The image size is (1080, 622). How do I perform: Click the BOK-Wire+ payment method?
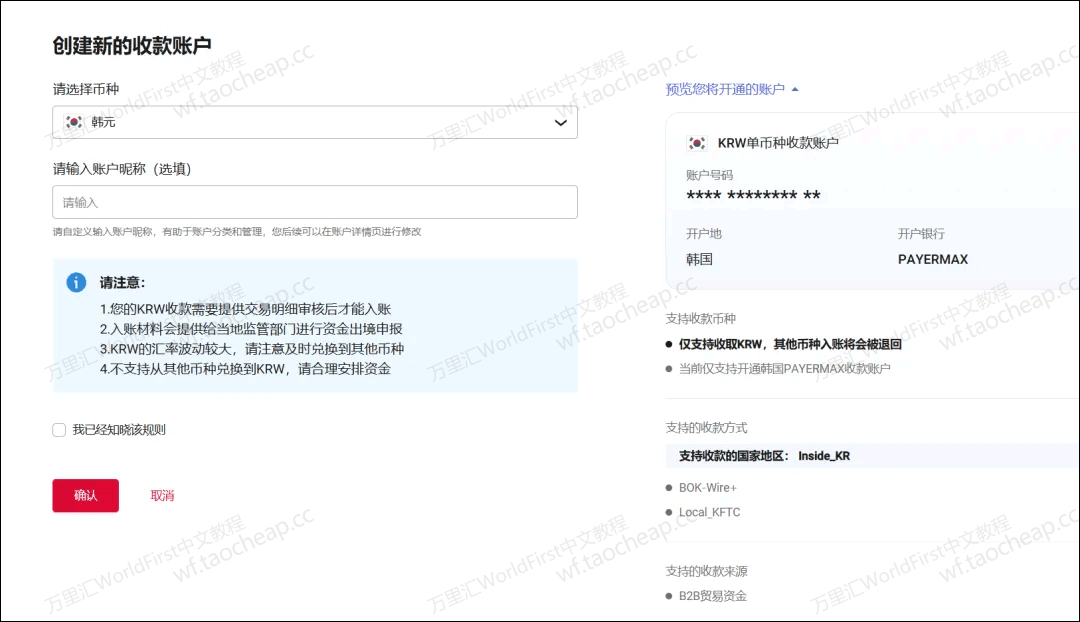pyautogui.click(x=707, y=488)
